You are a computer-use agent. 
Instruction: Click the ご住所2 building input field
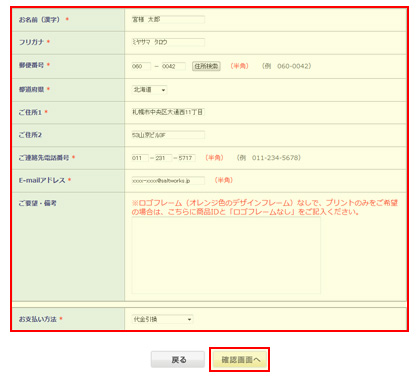tap(168, 135)
